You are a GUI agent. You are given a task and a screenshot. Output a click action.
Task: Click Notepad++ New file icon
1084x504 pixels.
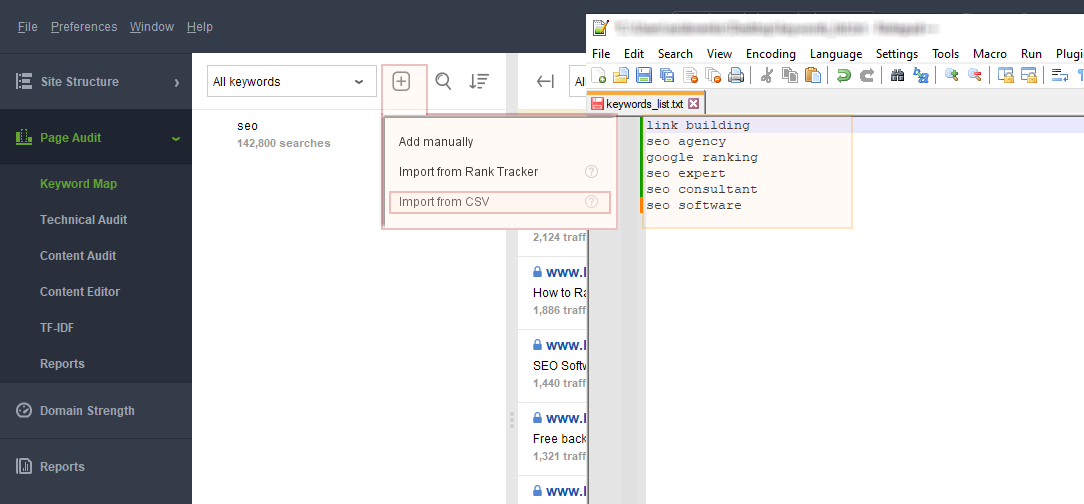coord(599,75)
